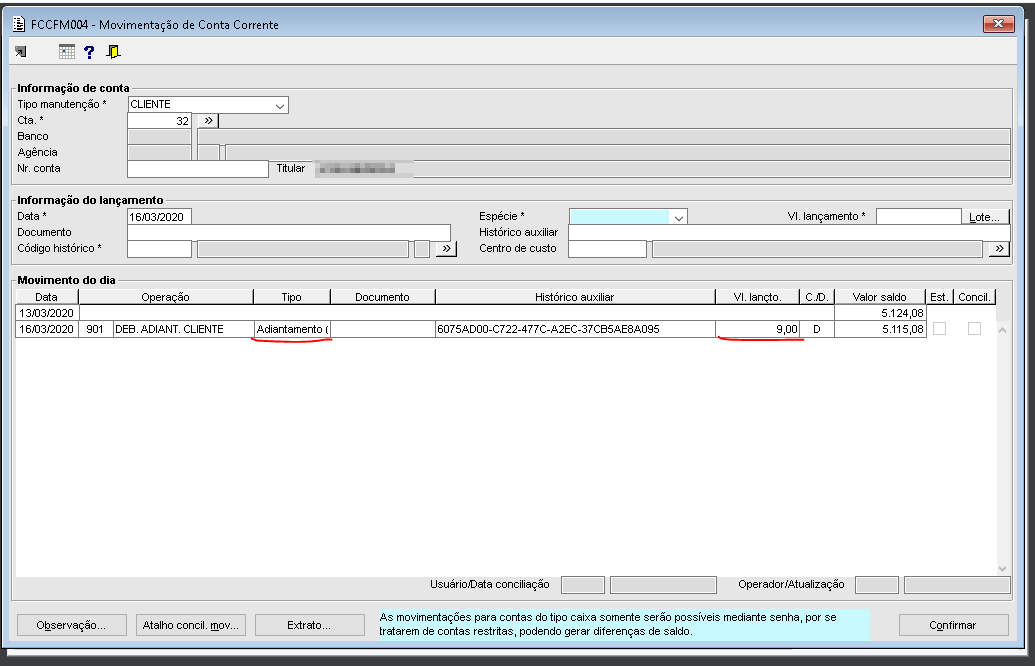Click the 9,00 value cell
1035x666 pixels.
pyautogui.click(x=758, y=329)
